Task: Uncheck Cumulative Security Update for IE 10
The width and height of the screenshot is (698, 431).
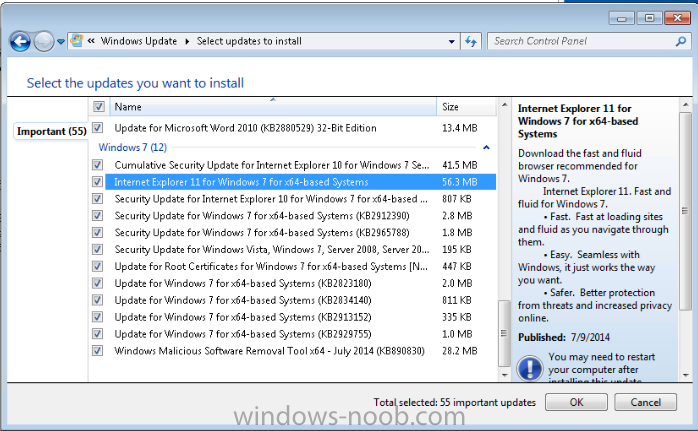Action: click(97, 165)
